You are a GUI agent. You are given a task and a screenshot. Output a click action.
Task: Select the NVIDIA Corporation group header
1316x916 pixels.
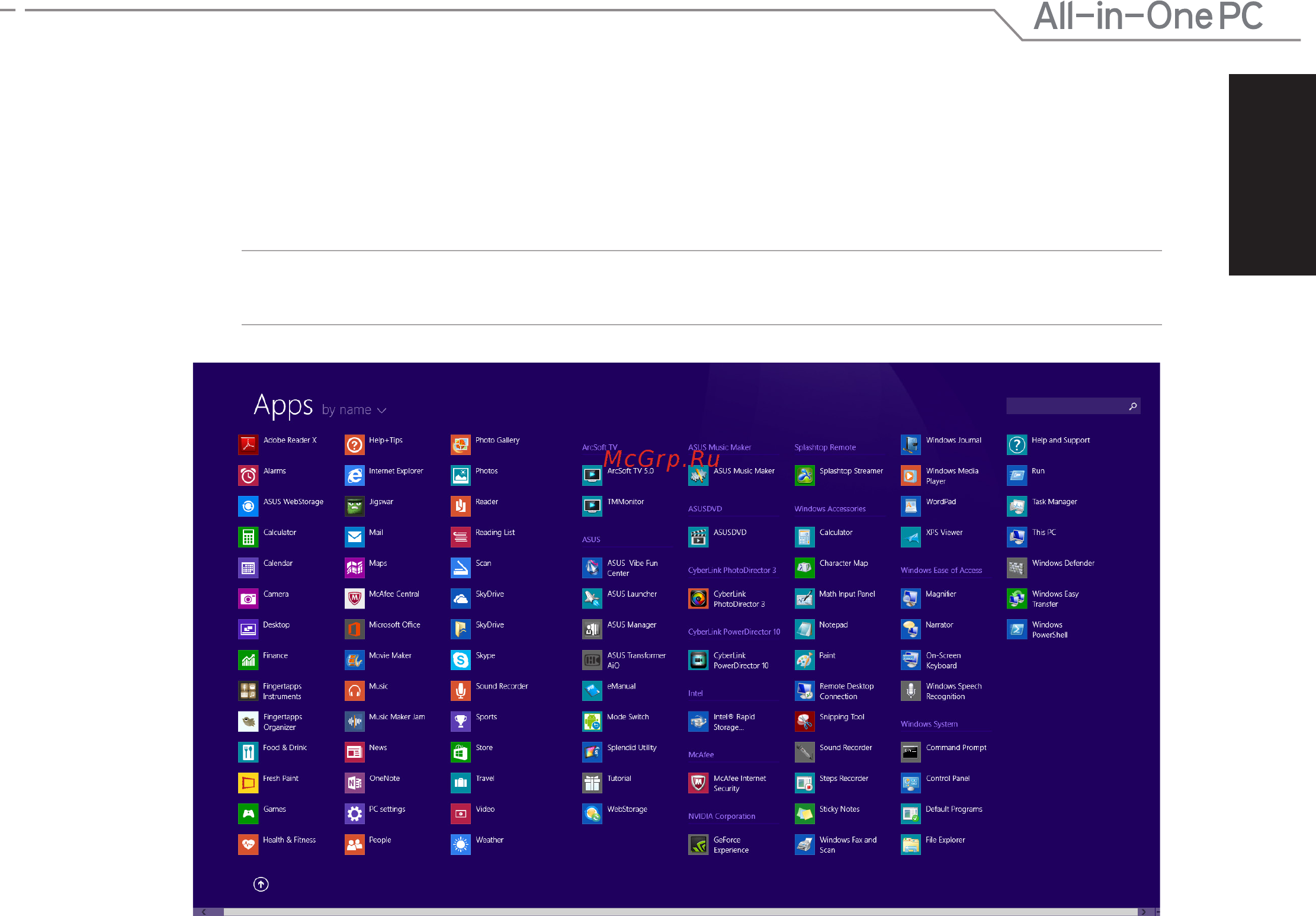click(721, 816)
